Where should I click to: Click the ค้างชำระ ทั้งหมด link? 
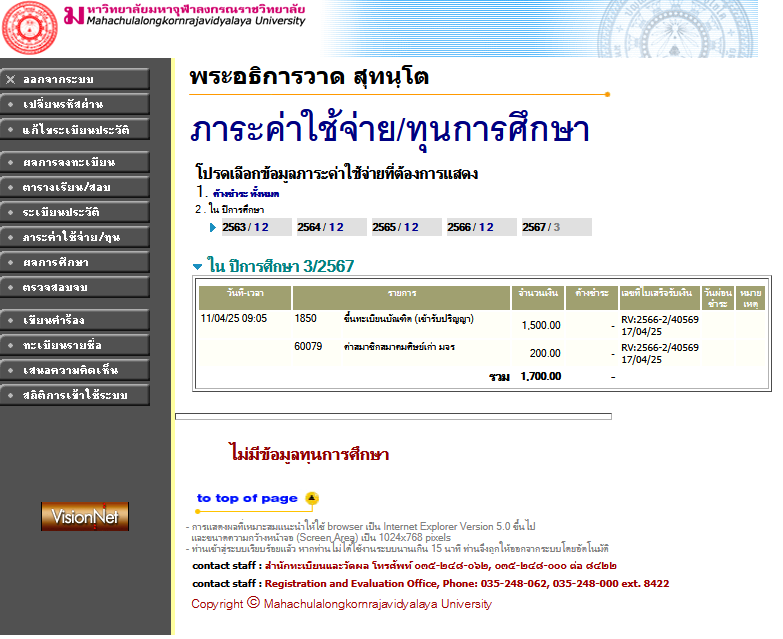click(x=244, y=193)
